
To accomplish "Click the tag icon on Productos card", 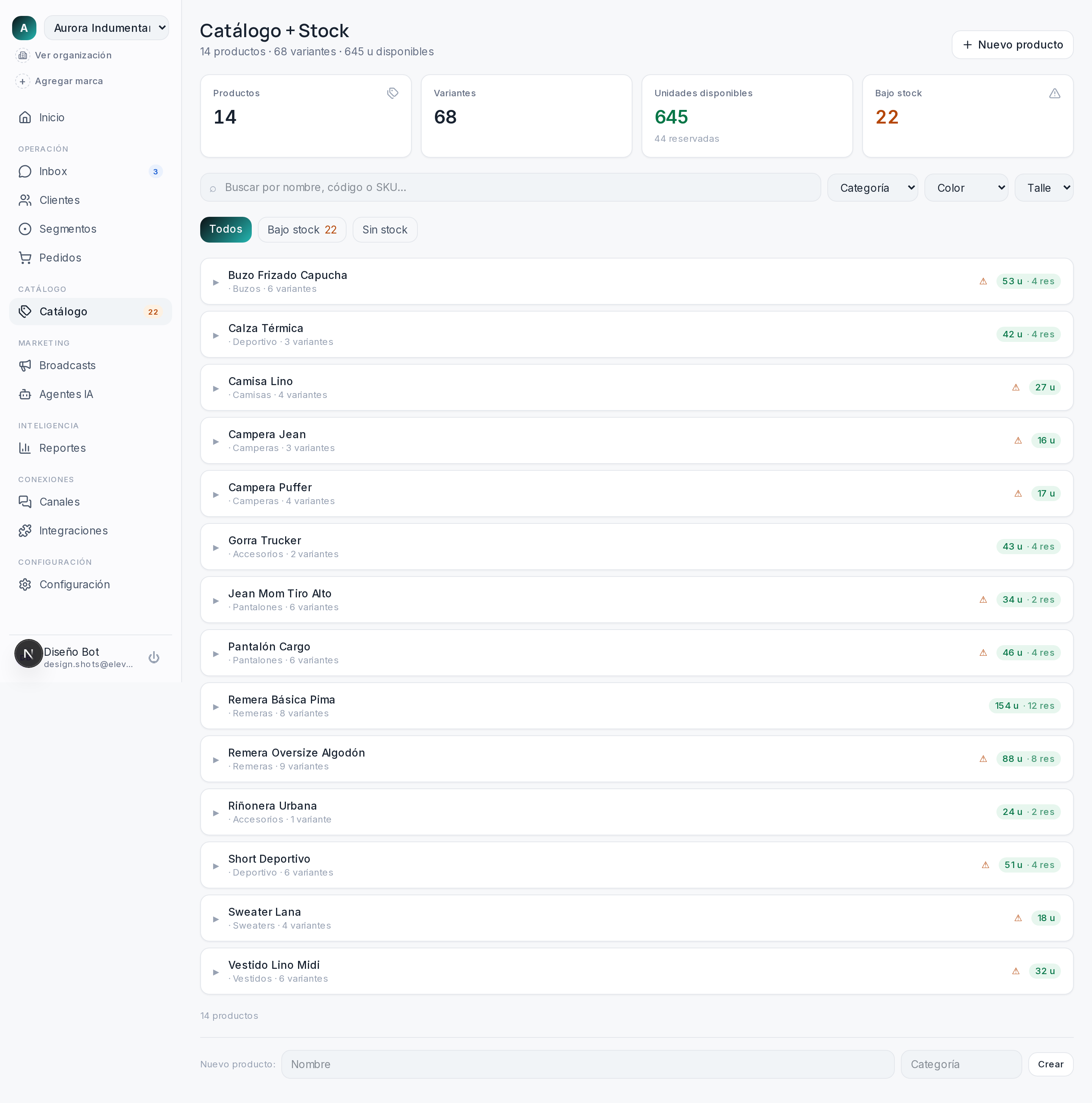I will coord(392,93).
